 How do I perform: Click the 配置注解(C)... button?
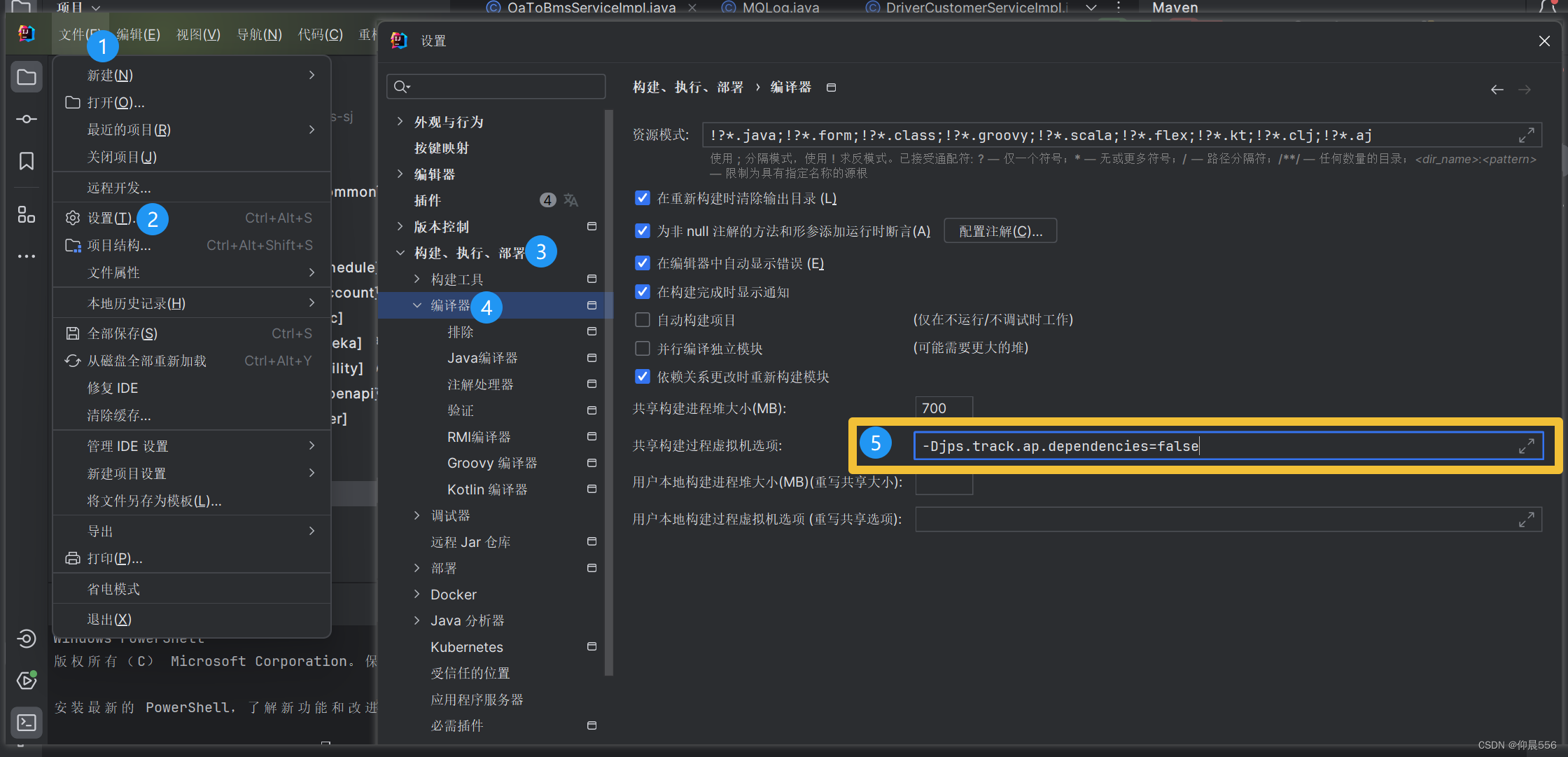(x=1000, y=231)
